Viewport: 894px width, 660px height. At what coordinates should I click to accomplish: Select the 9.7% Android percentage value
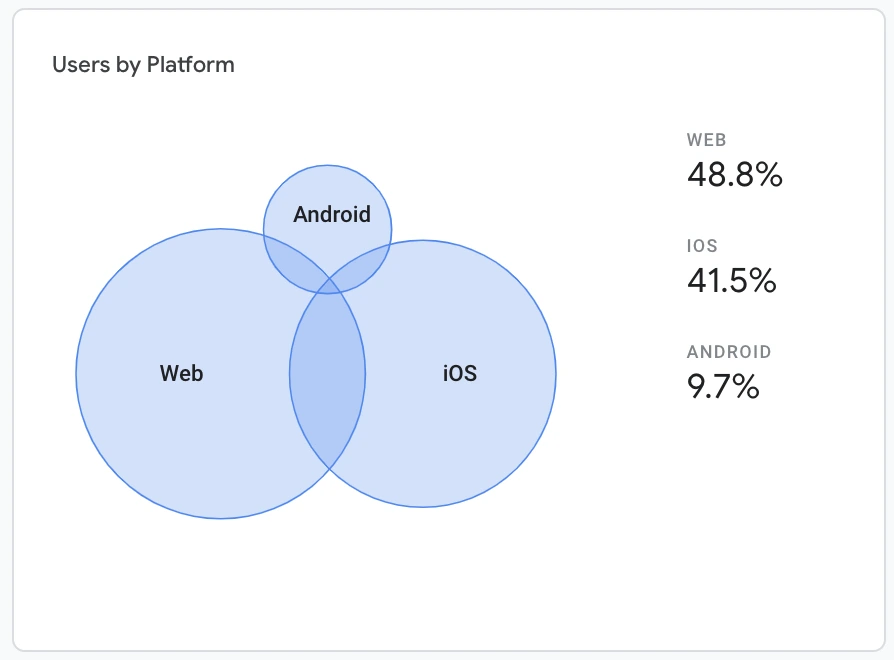click(x=723, y=386)
